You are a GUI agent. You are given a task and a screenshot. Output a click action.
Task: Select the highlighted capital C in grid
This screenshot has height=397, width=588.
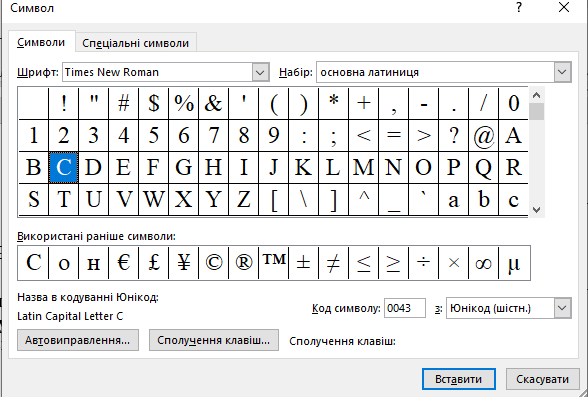pyautogui.click(x=64, y=168)
